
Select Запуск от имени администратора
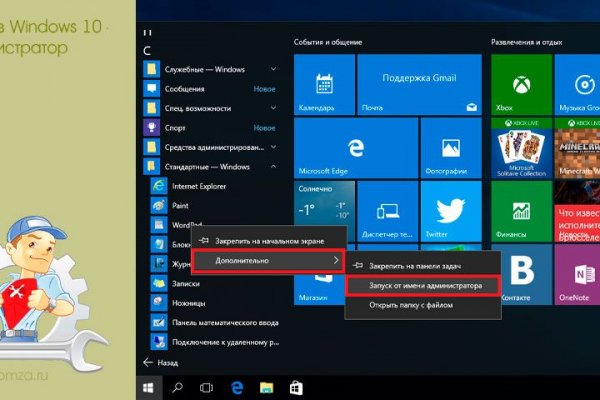point(425,285)
